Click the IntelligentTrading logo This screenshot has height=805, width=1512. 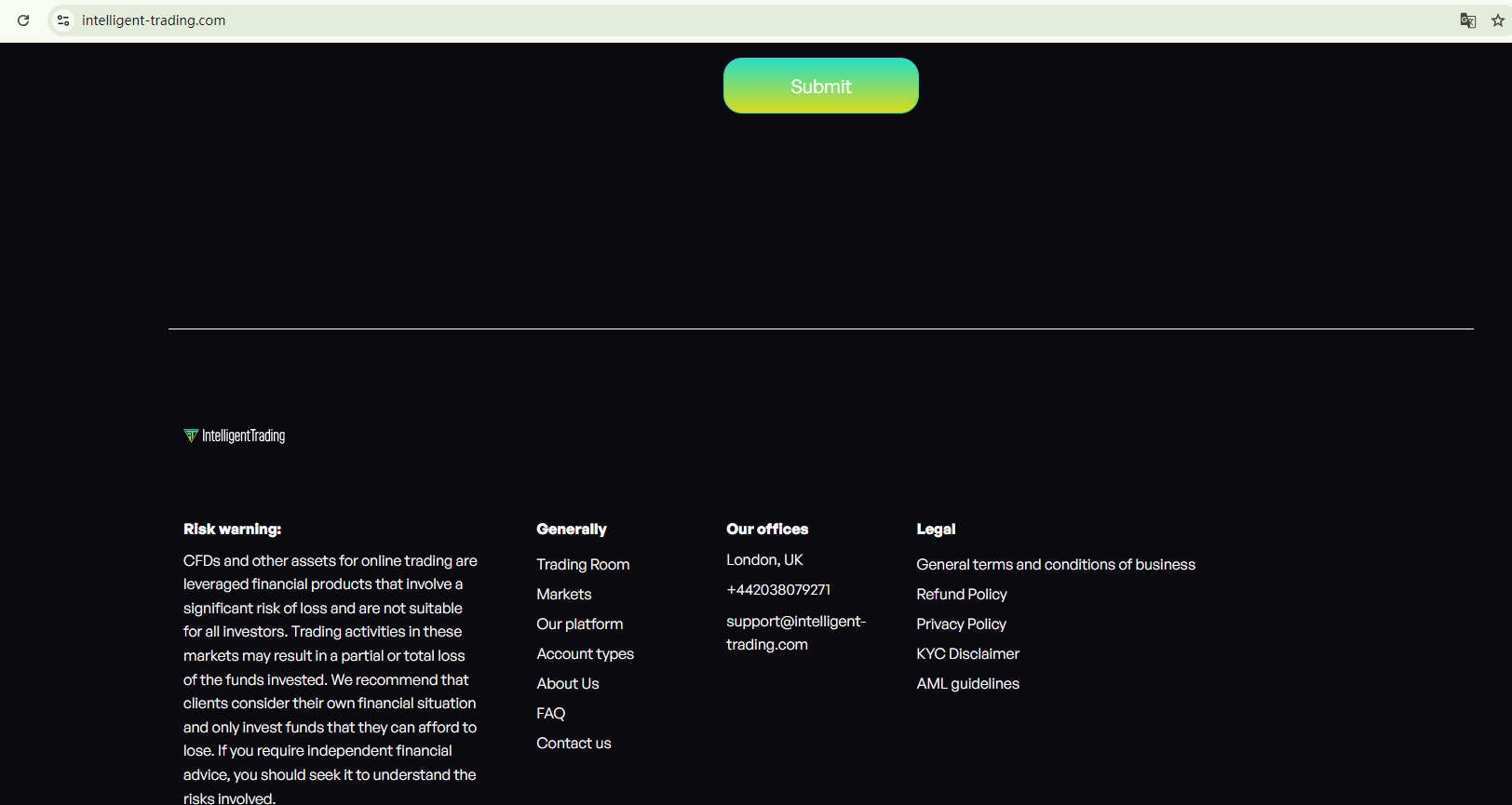click(x=235, y=436)
